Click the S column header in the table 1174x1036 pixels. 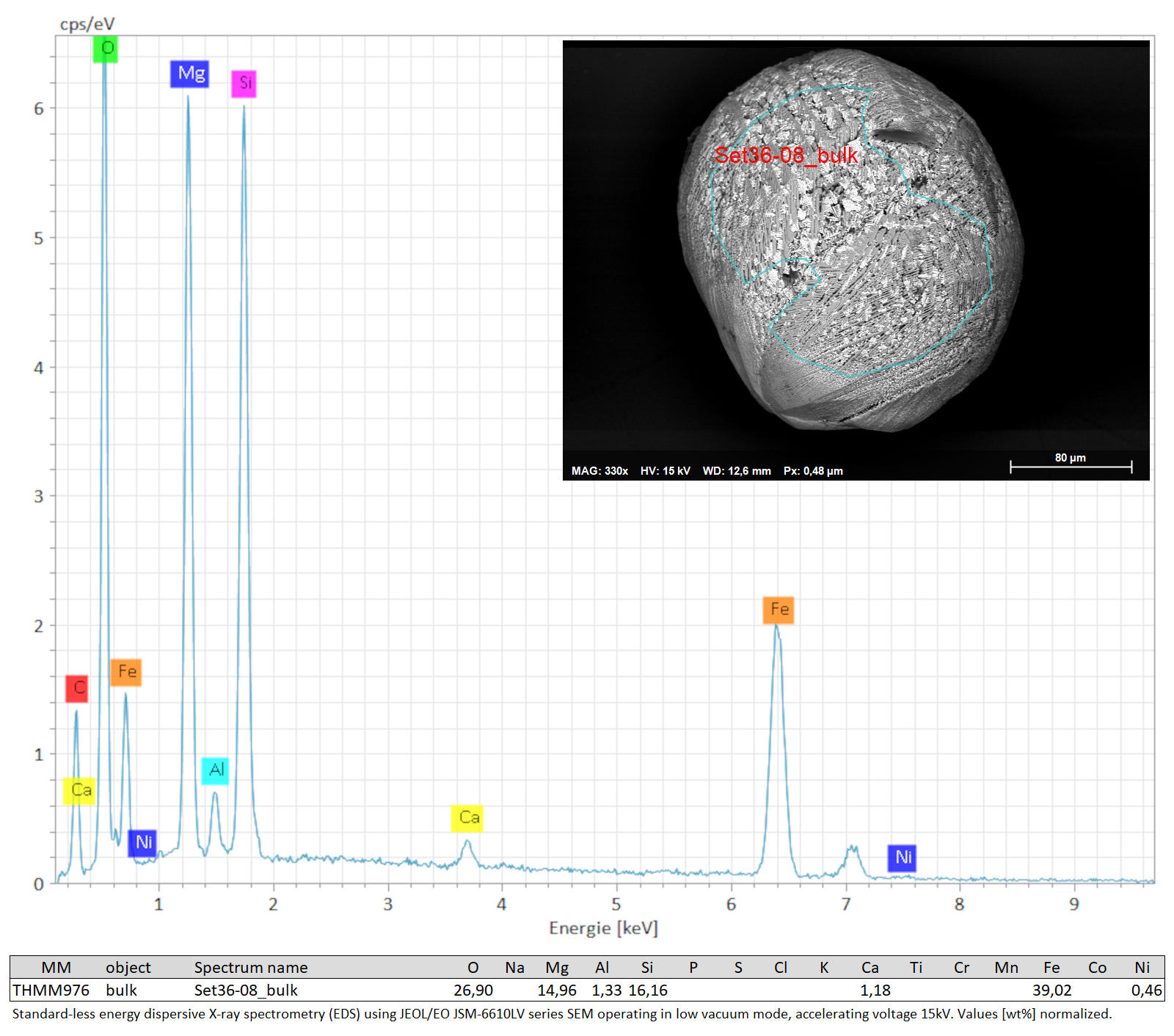pyautogui.click(x=738, y=968)
